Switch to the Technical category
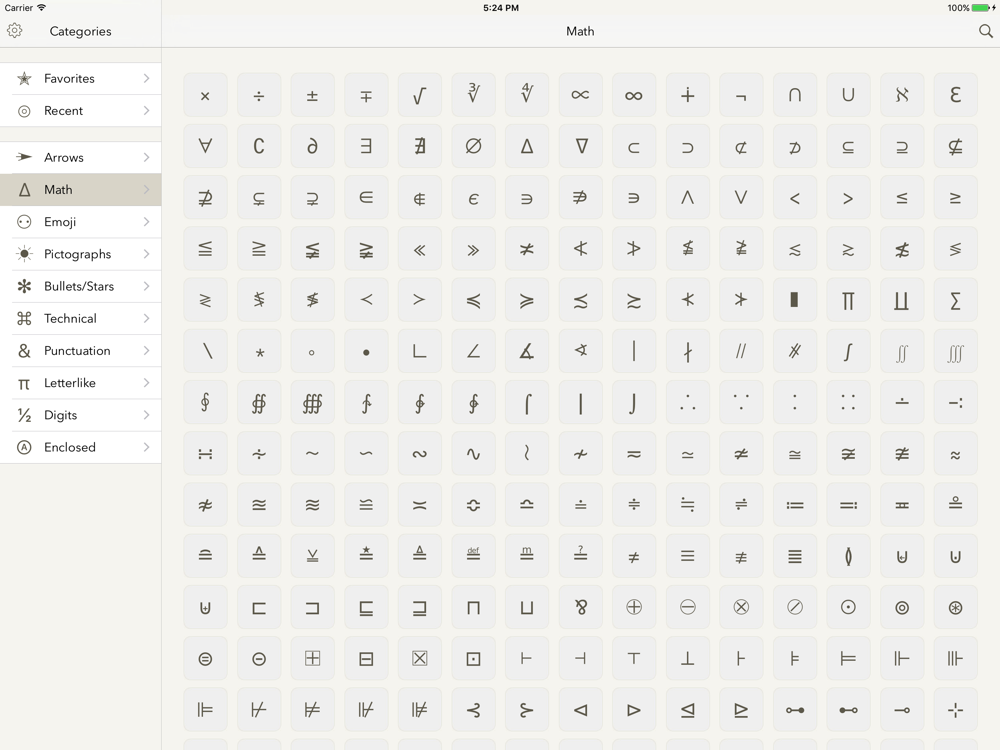The height and width of the screenshot is (750, 1000). point(80,318)
